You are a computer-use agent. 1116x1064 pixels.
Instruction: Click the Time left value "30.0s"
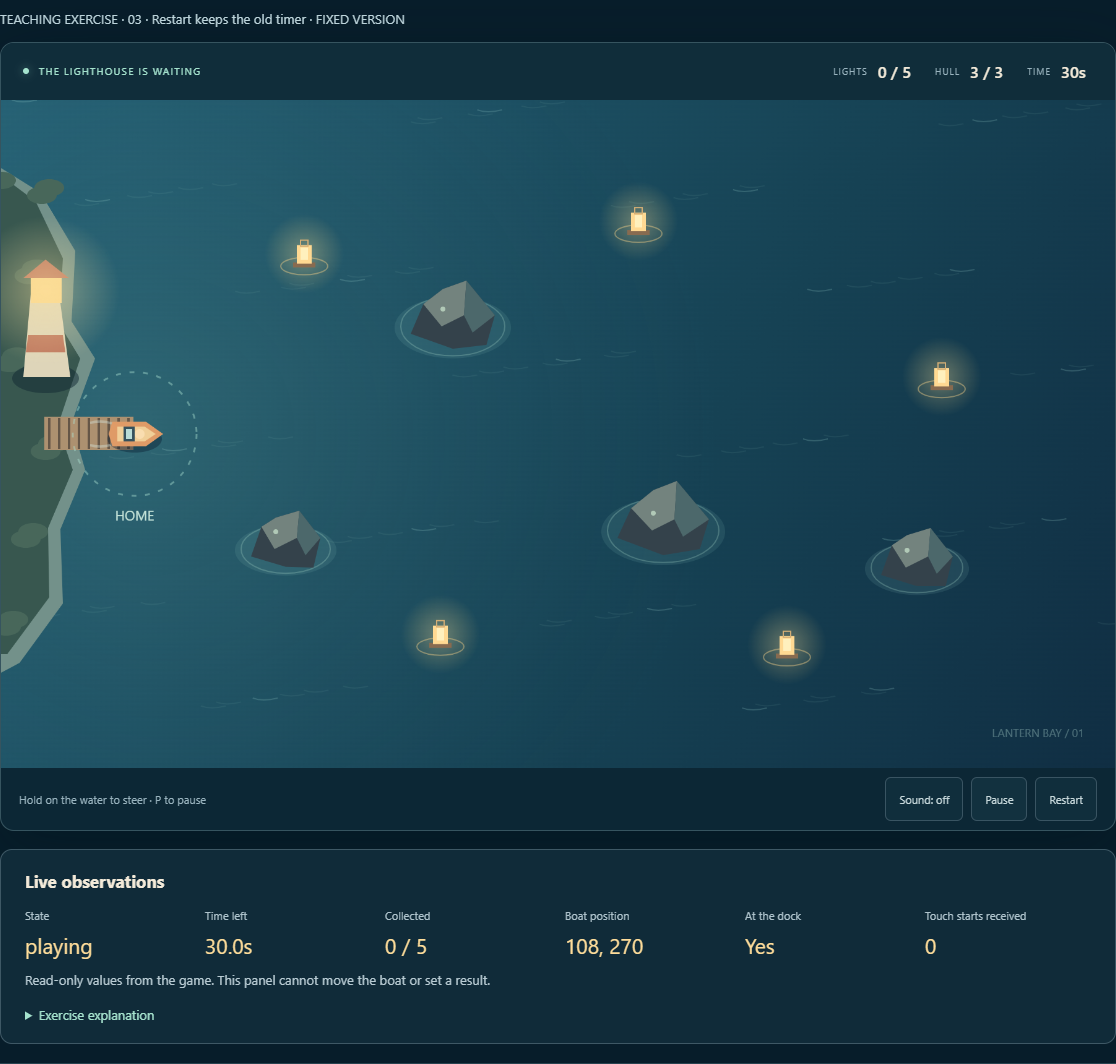point(228,947)
